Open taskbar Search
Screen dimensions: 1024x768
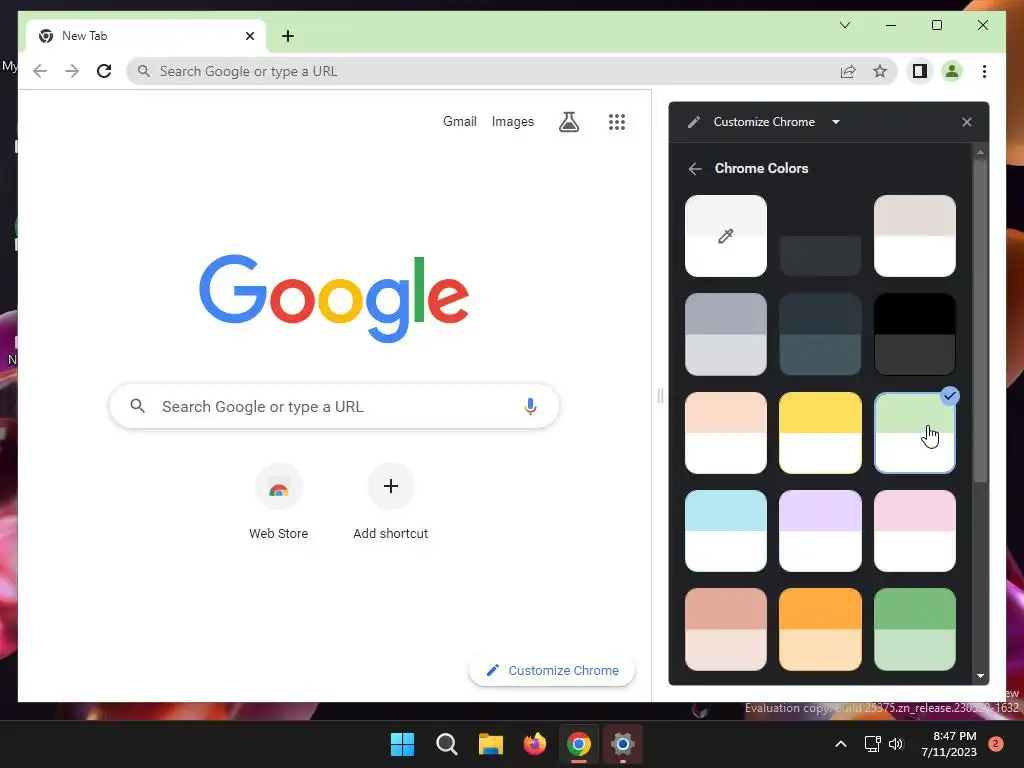coord(447,744)
